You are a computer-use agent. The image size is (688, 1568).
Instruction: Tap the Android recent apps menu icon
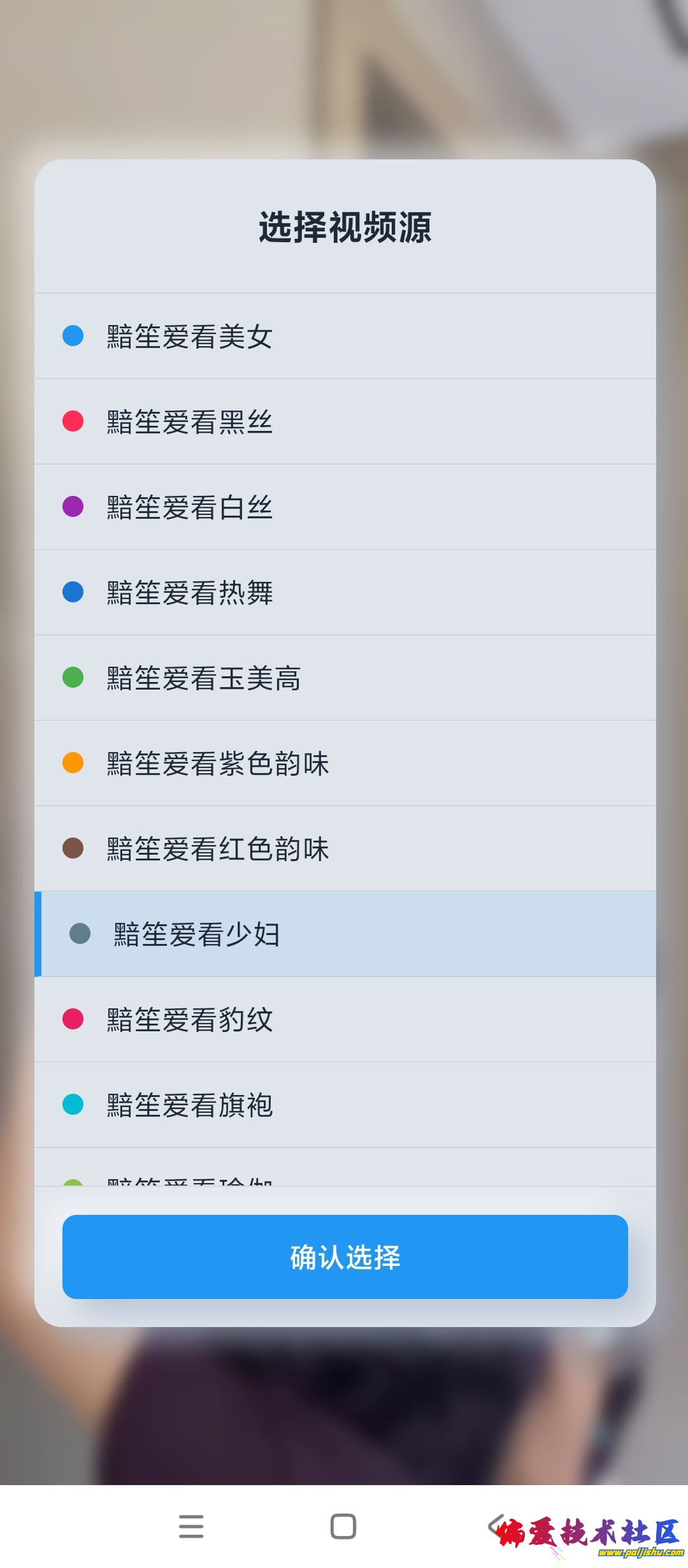(x=191, y=1526)
